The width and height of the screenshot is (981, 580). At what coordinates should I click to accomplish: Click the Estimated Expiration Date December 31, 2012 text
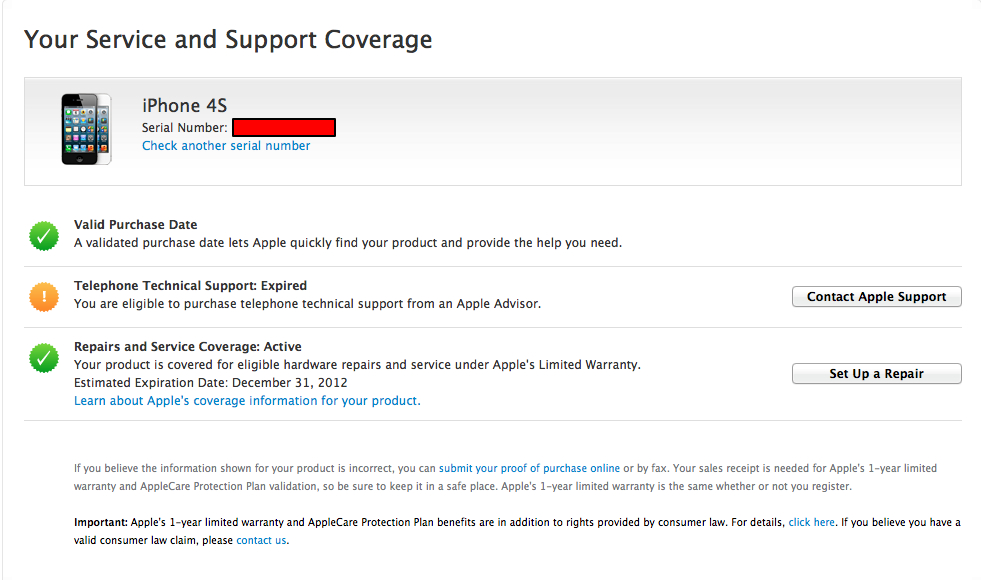pyautogui.click(x=210, y=383)
